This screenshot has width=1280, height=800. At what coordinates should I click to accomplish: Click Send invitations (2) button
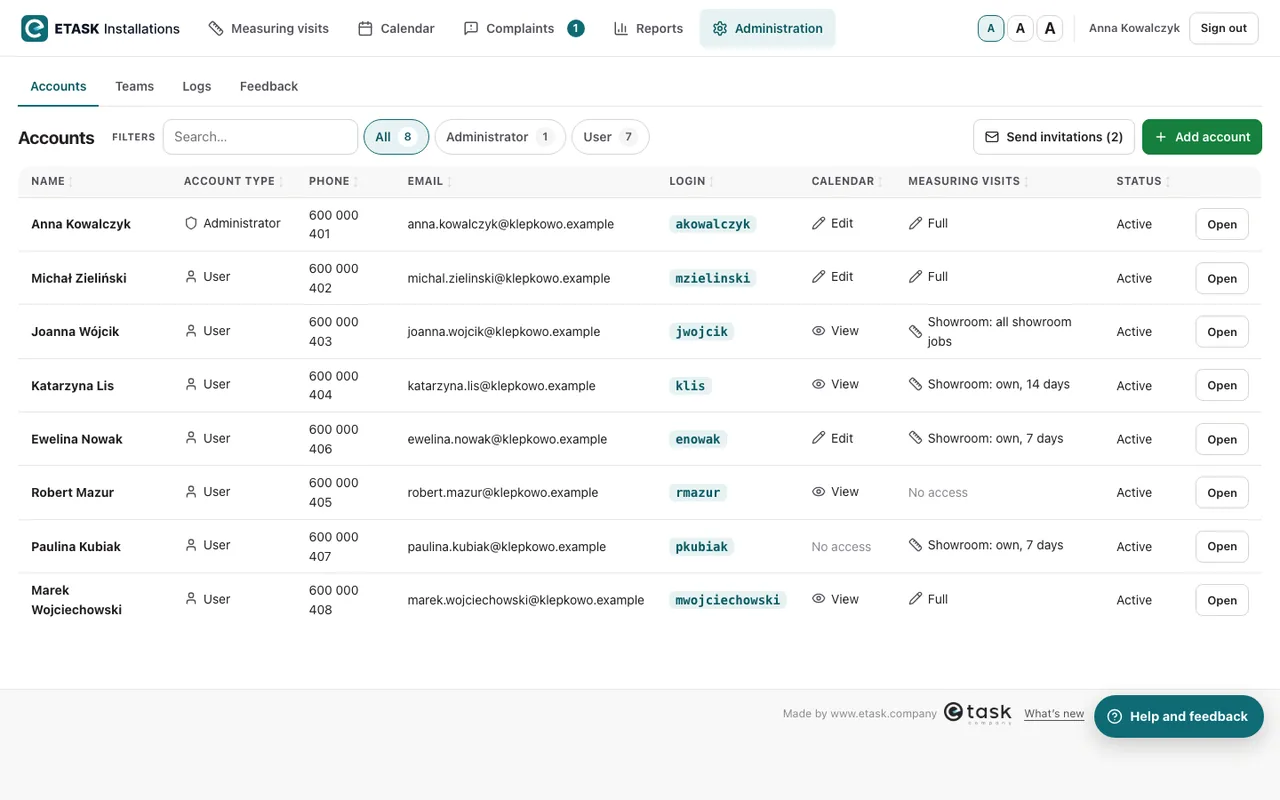click(x=1054, y=137)
